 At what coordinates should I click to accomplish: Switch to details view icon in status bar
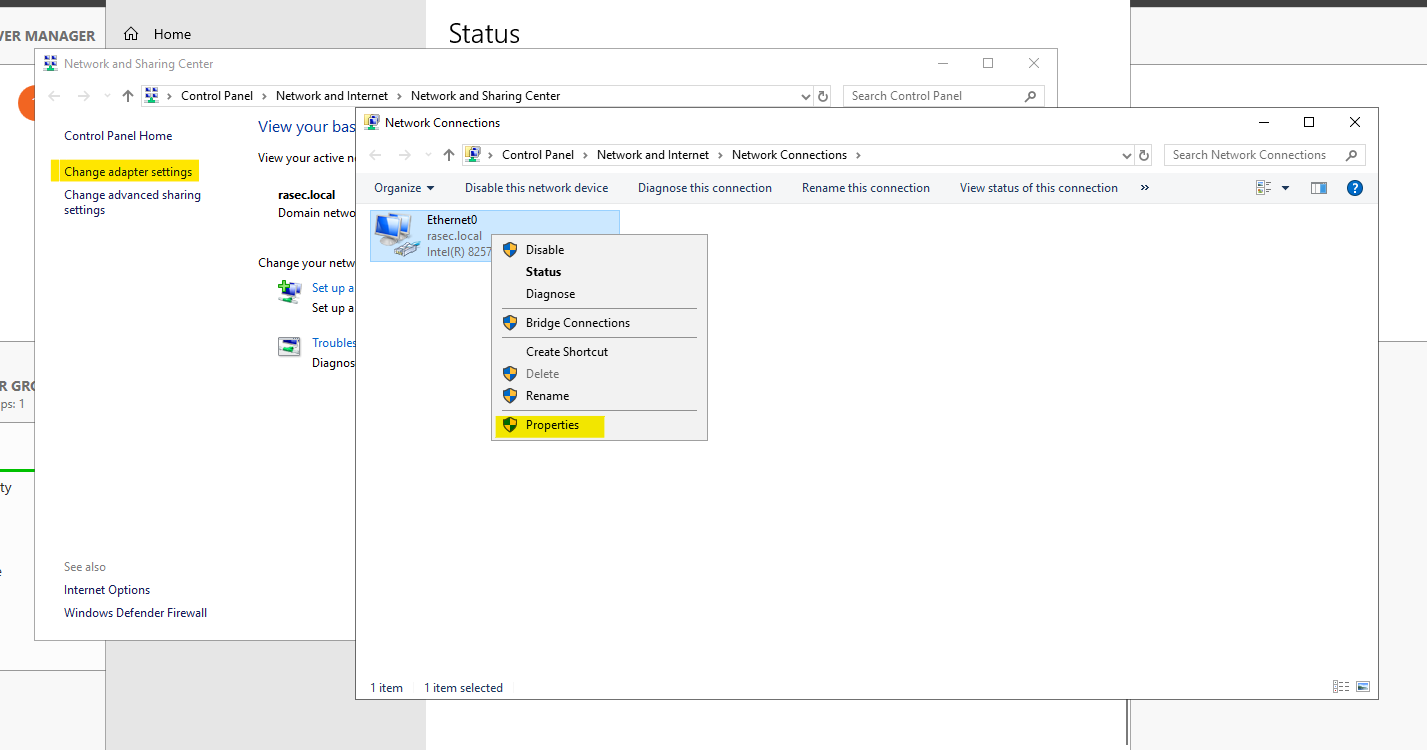point(1341,687)
